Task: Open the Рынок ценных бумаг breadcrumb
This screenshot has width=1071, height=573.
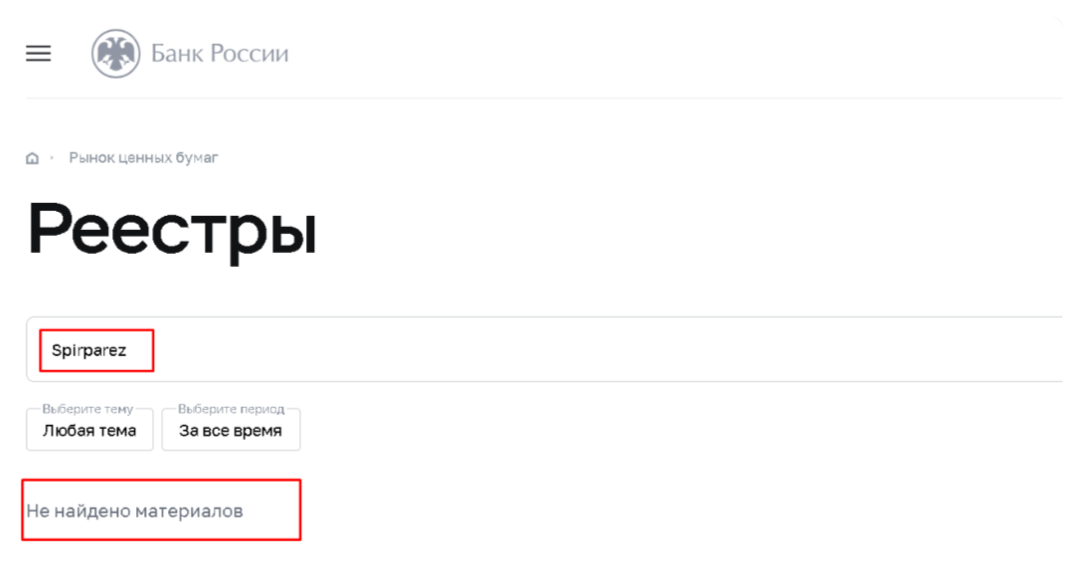Action: click(x=143, y=158)
